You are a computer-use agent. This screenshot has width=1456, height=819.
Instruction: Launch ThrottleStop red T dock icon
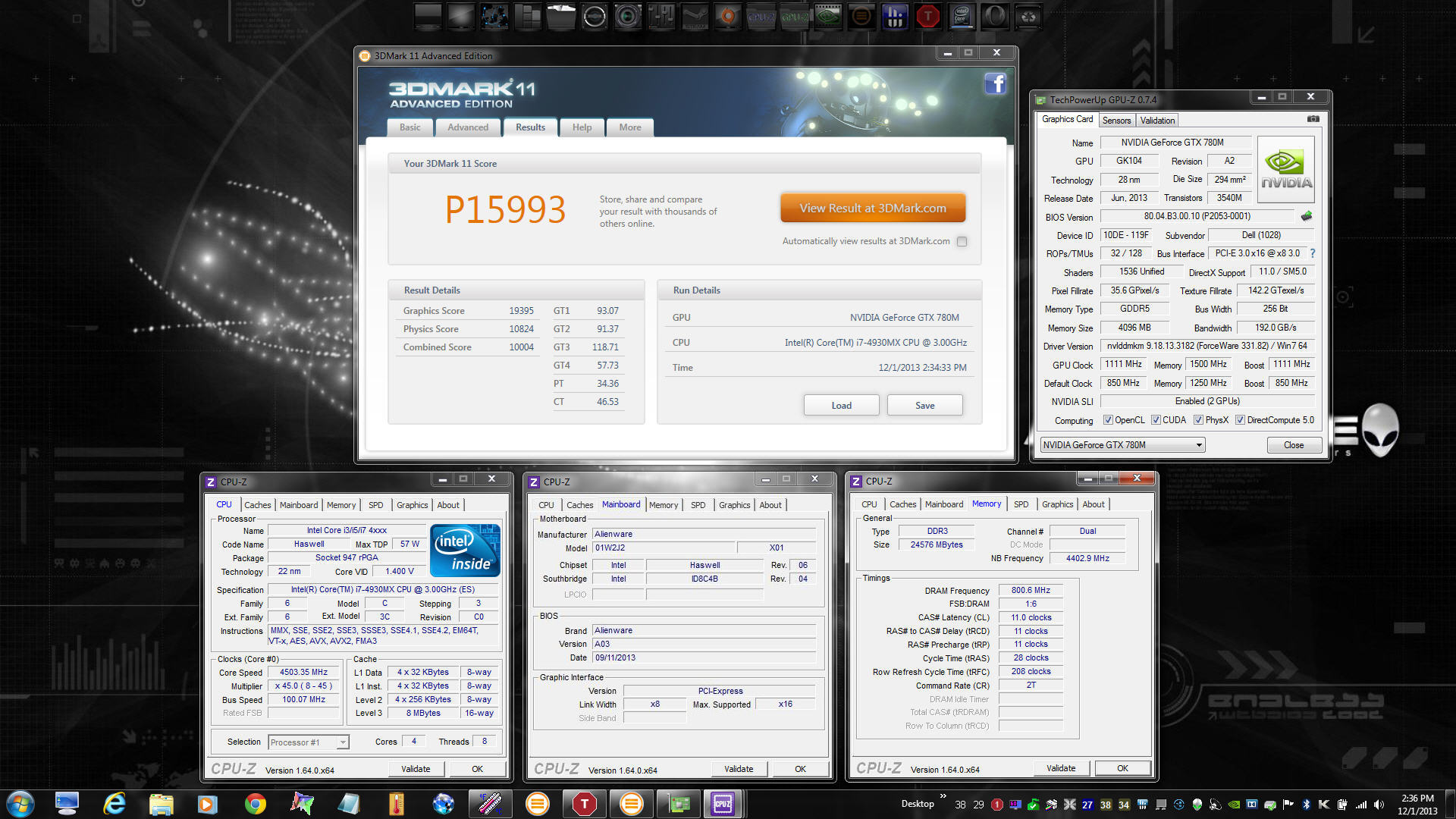click(x=927, y=16)
